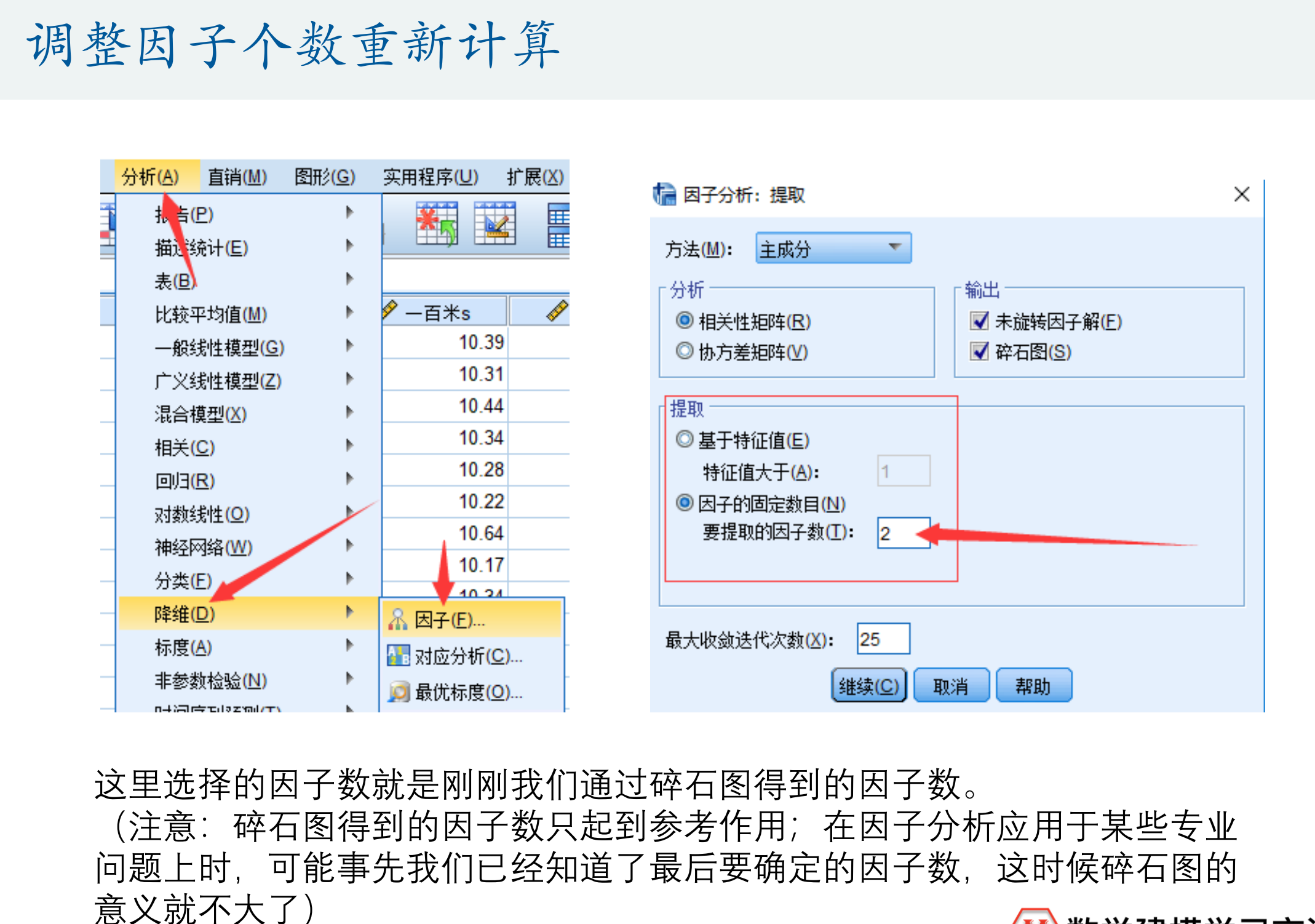Screen dimensions: 1315x924
Task: Click ruler icon in 一百米s column header
Action: (x=391, y=309)
